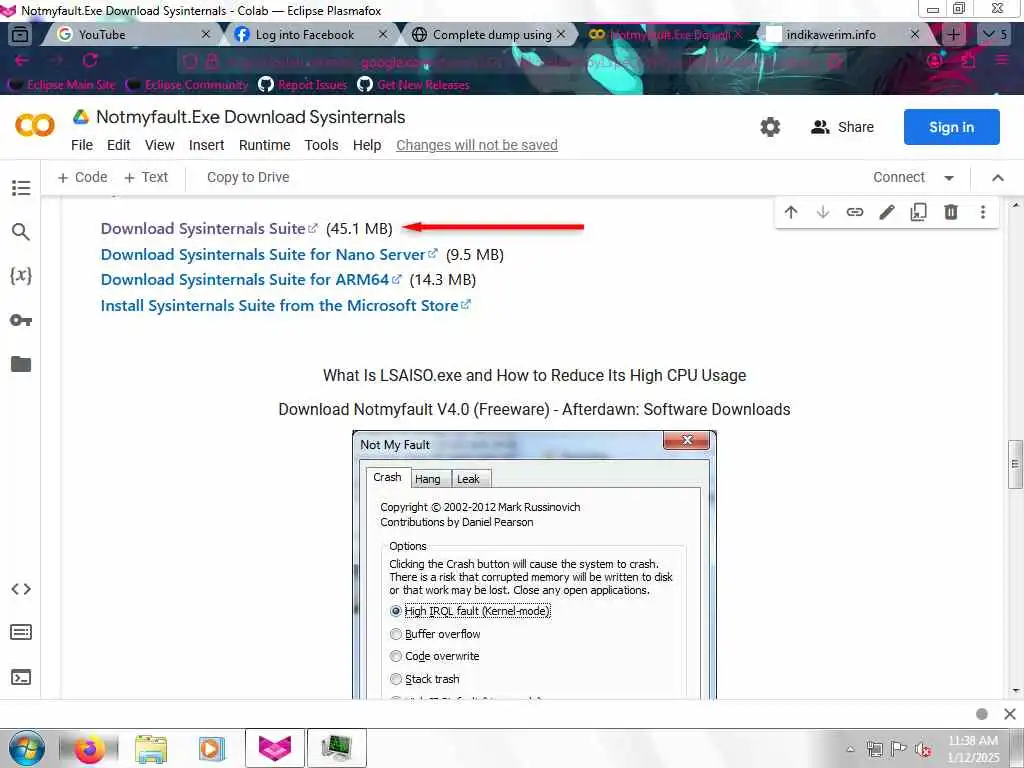
Task: Open Firefox from the taskbar
Action: pos(89,748)
